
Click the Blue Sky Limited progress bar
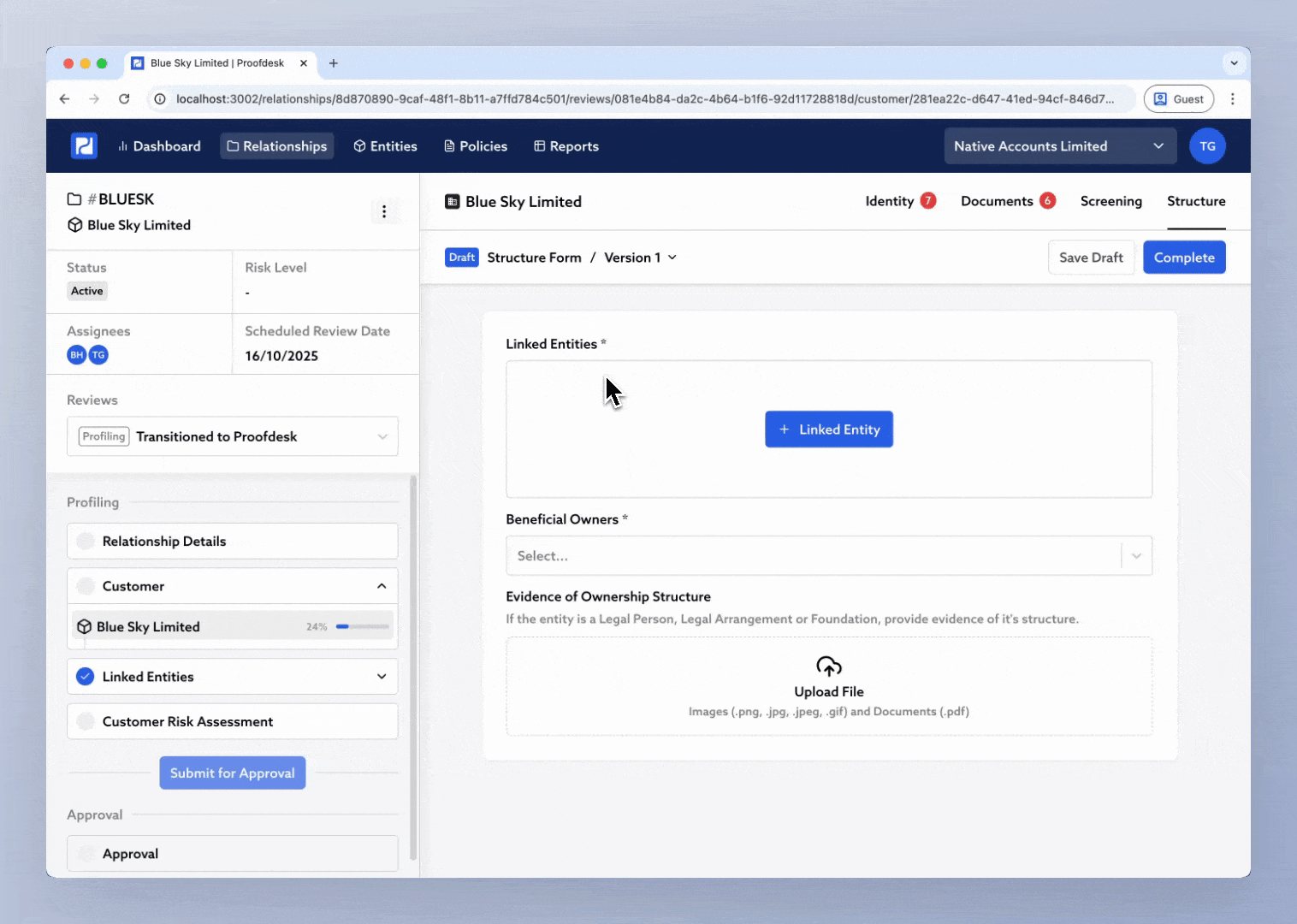(363, 627)
